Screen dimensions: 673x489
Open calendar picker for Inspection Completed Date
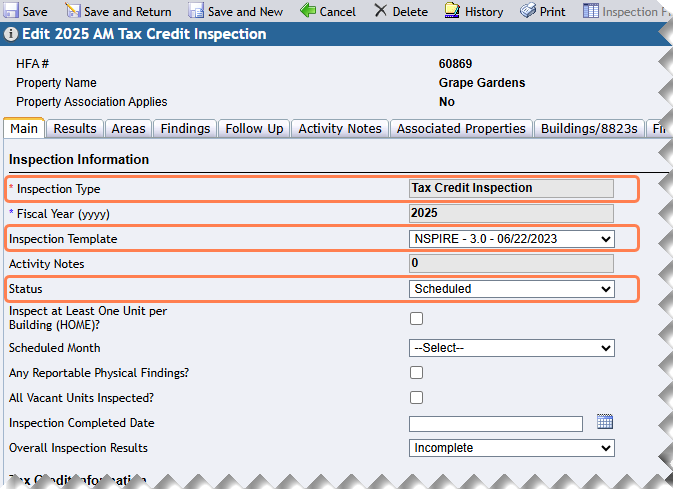point(605,422)
